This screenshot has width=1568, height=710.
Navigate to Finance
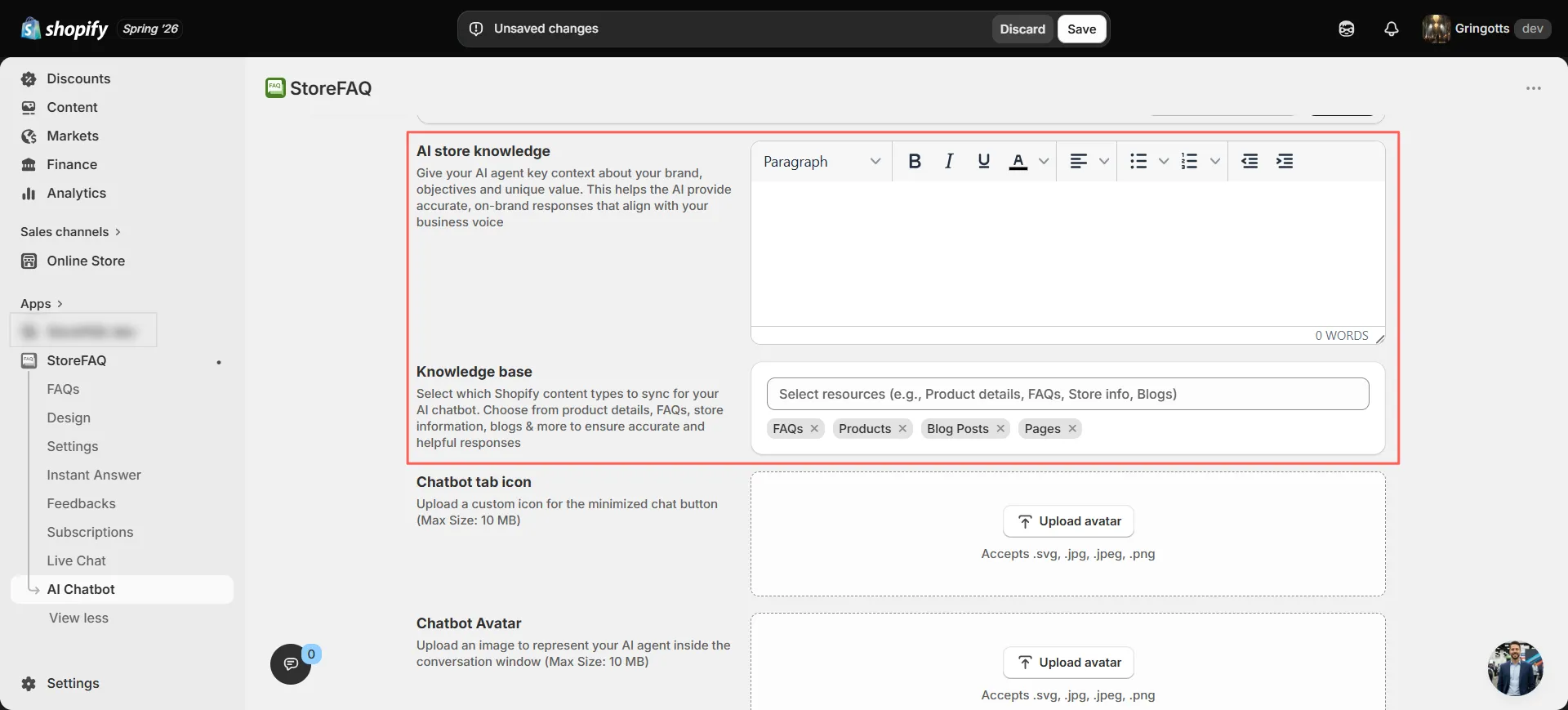72,164
